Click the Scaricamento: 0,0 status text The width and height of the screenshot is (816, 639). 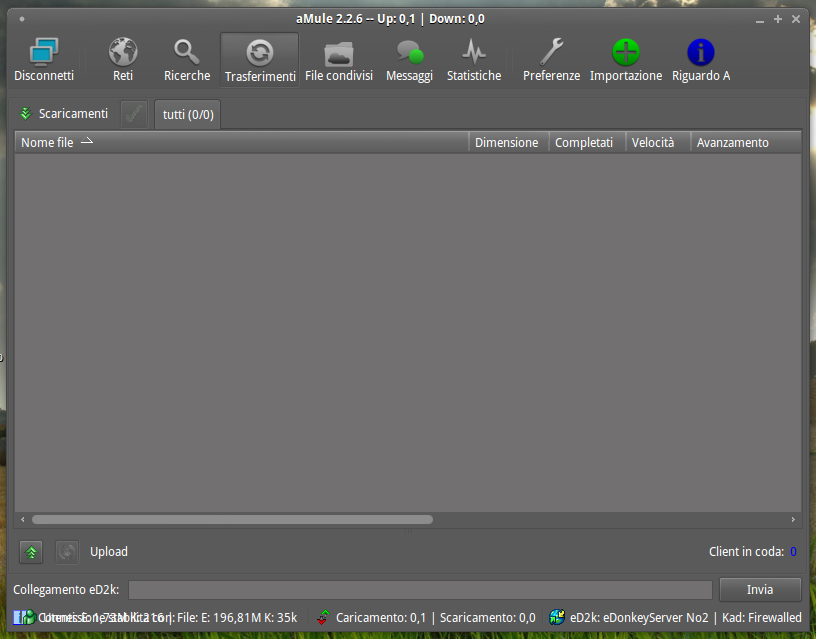[488, 618]
